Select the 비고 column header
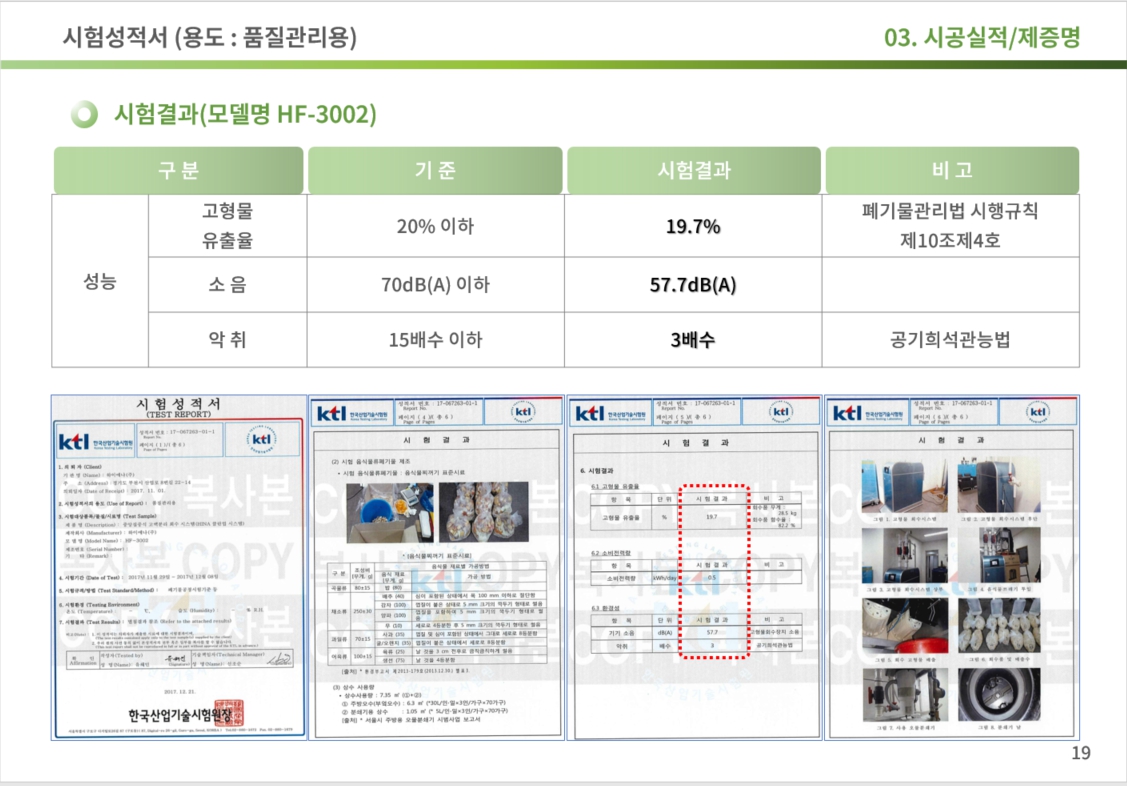The image size is (1127, 786). pyautogui.click(x=951, y=170)
